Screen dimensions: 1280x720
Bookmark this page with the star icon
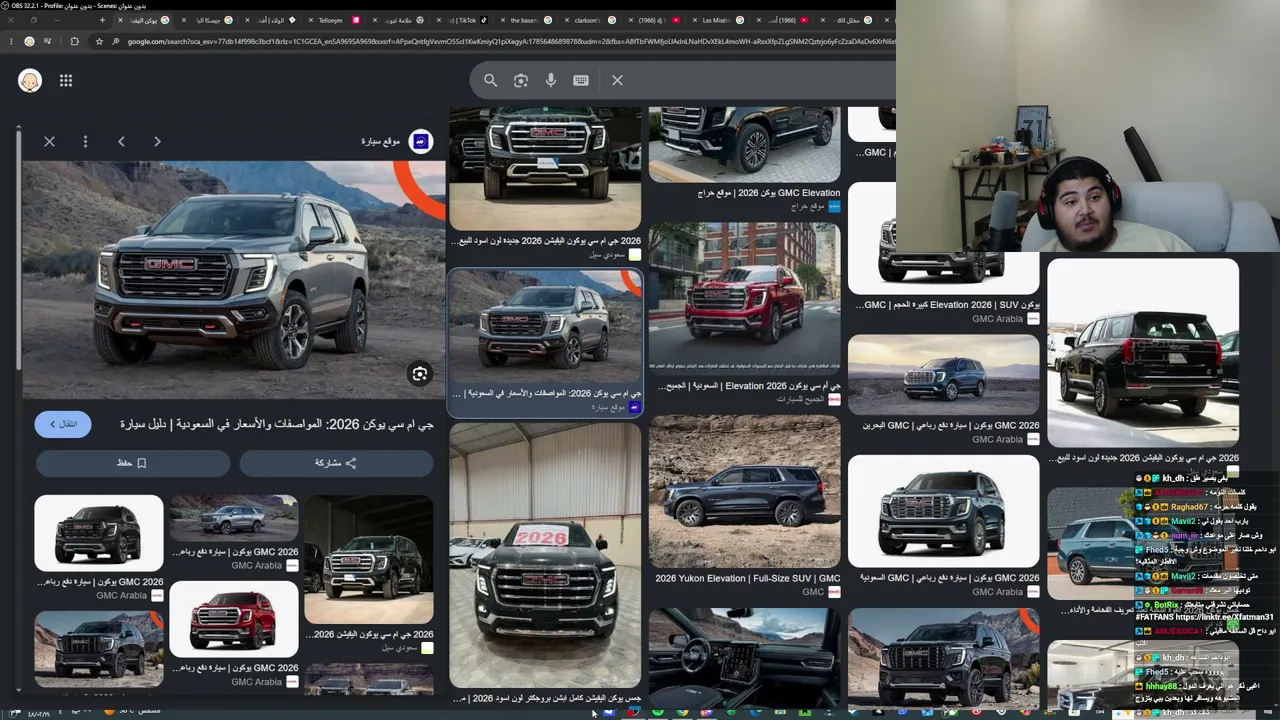[98, 41]
